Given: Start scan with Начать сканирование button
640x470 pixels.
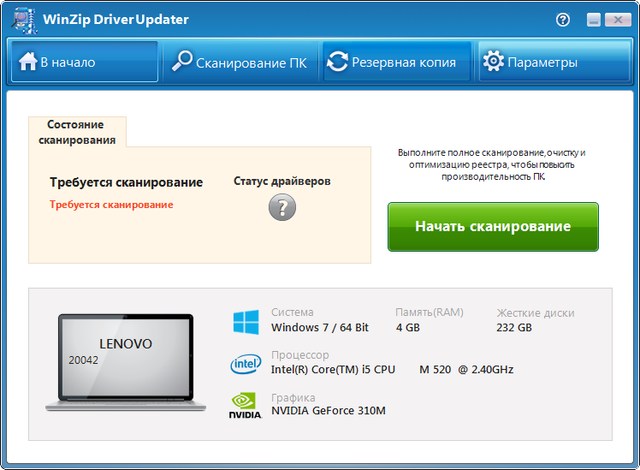Looking at the screenshot, I should [493, 227].
